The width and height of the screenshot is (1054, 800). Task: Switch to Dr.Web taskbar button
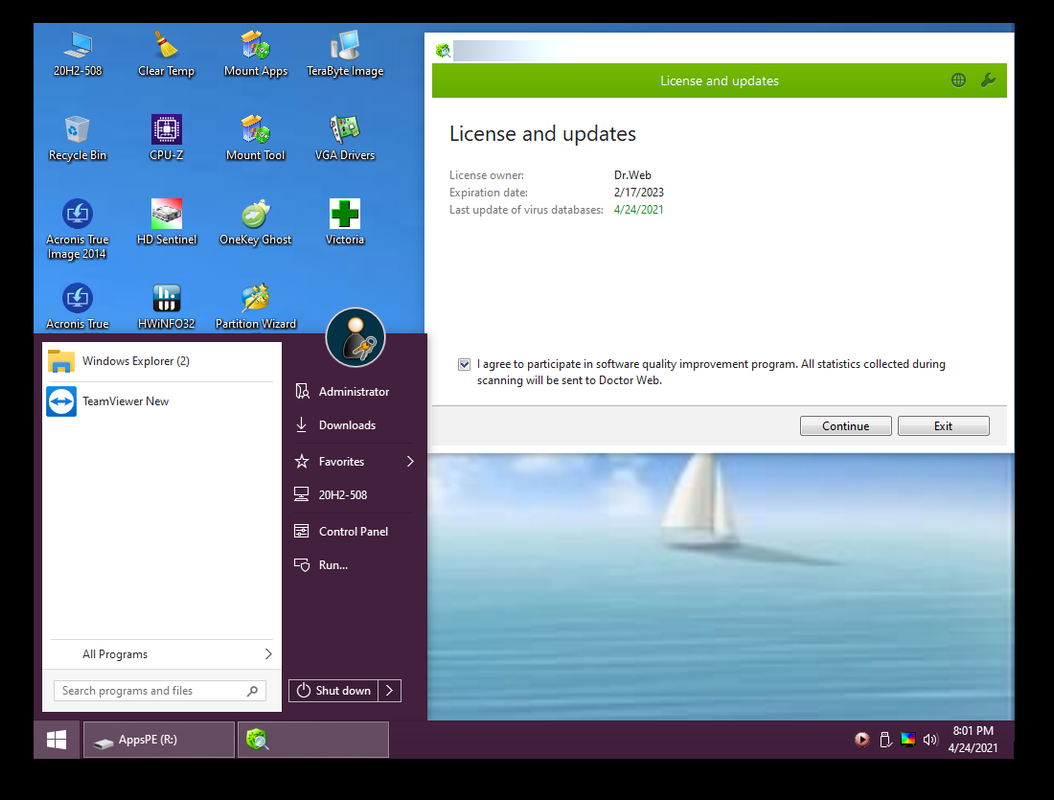coord(313,739)
